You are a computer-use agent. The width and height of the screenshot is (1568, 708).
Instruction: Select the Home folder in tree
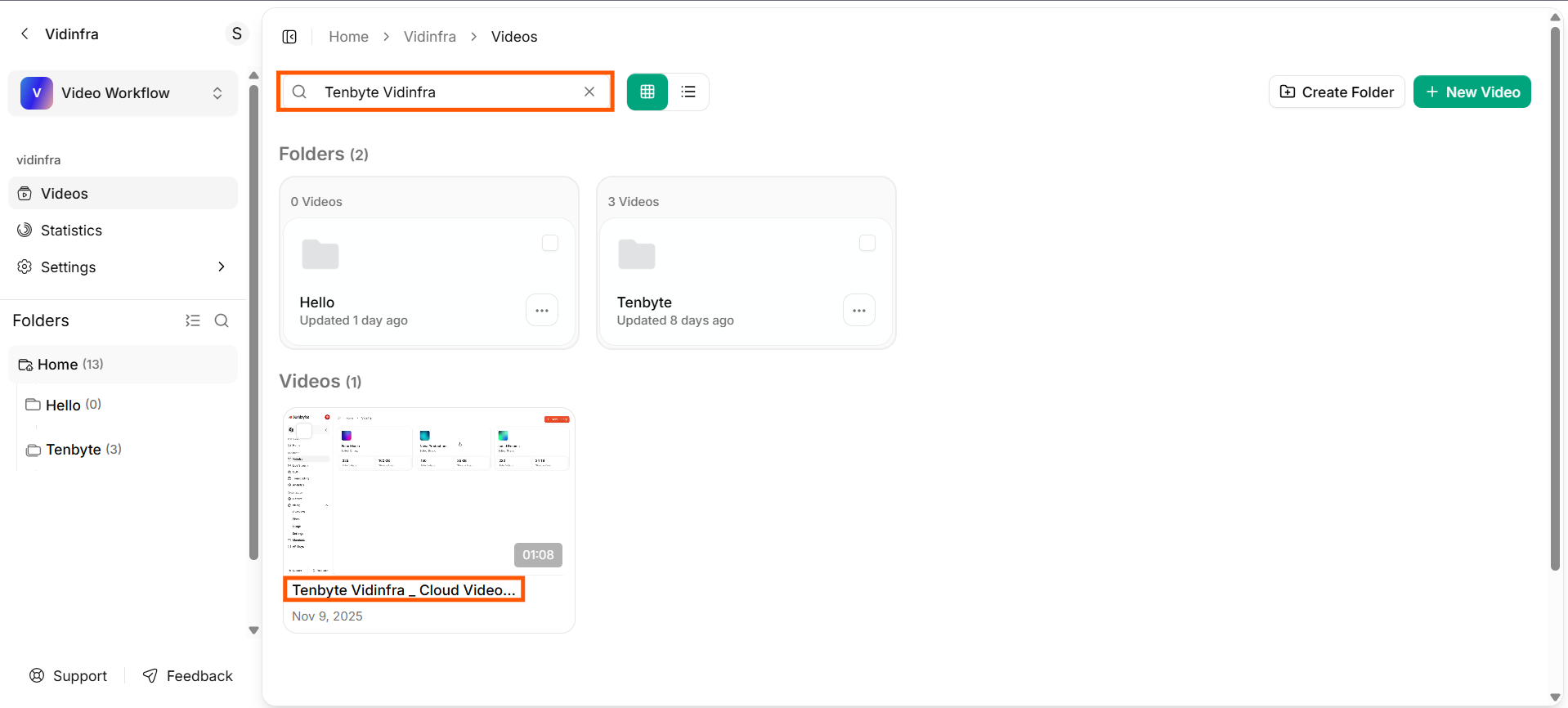(x=123, y=365)
